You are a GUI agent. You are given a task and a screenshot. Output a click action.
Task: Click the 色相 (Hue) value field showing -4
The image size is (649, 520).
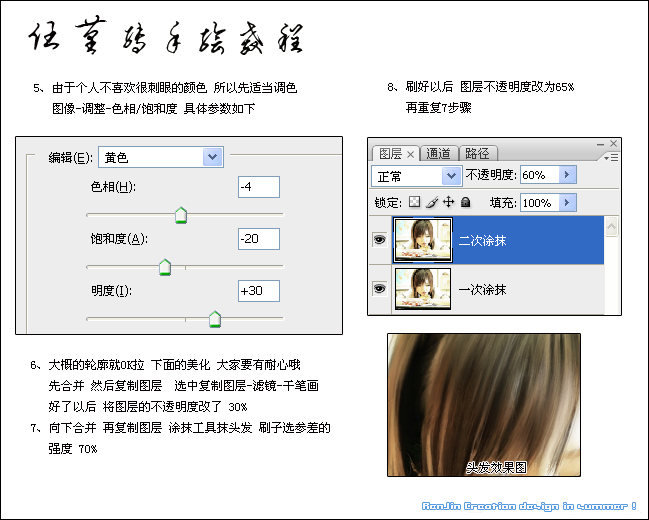coord(259,187)
